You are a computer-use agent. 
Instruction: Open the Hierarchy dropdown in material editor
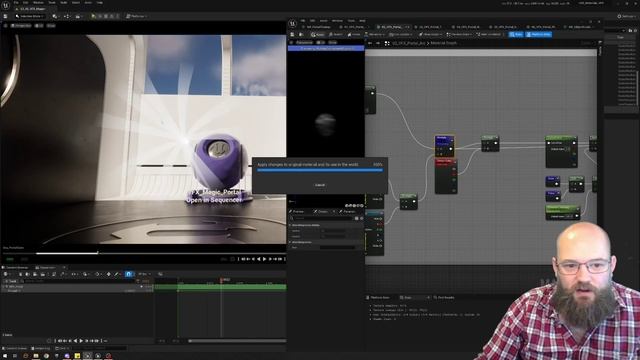click(376, 35)
